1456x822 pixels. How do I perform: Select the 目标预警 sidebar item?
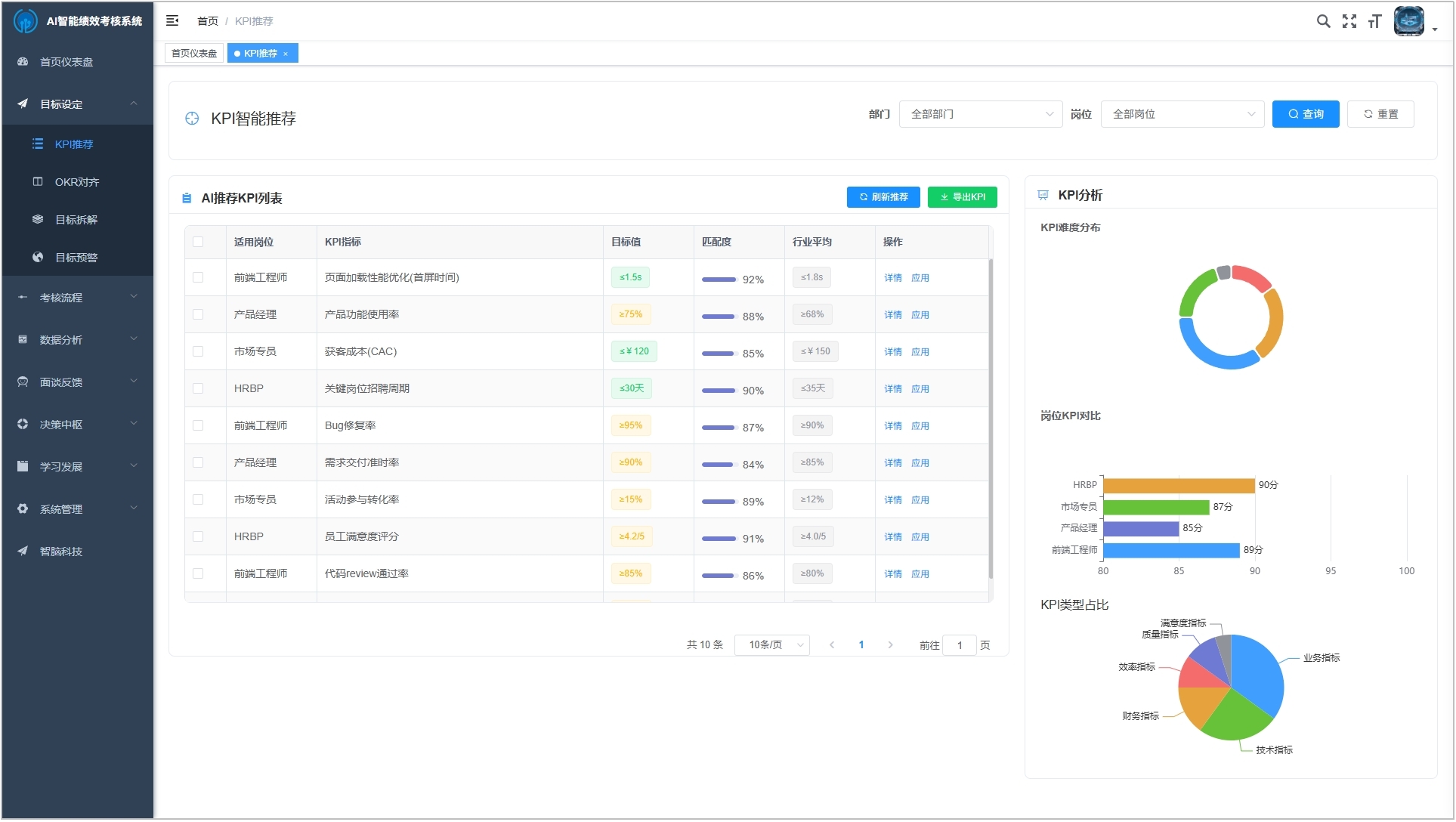[x=76, y=258]
